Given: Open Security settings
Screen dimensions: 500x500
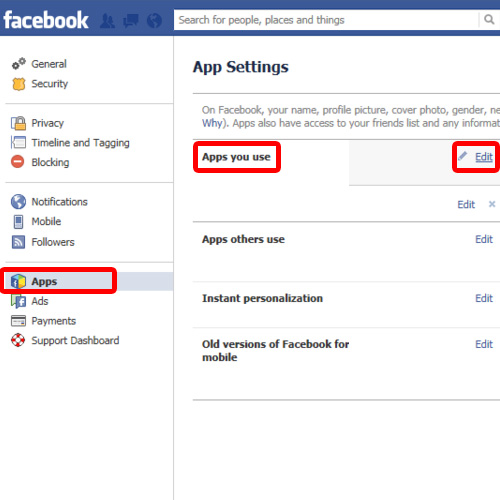Looking at the screenshot, I should click(x=50, y=84).
